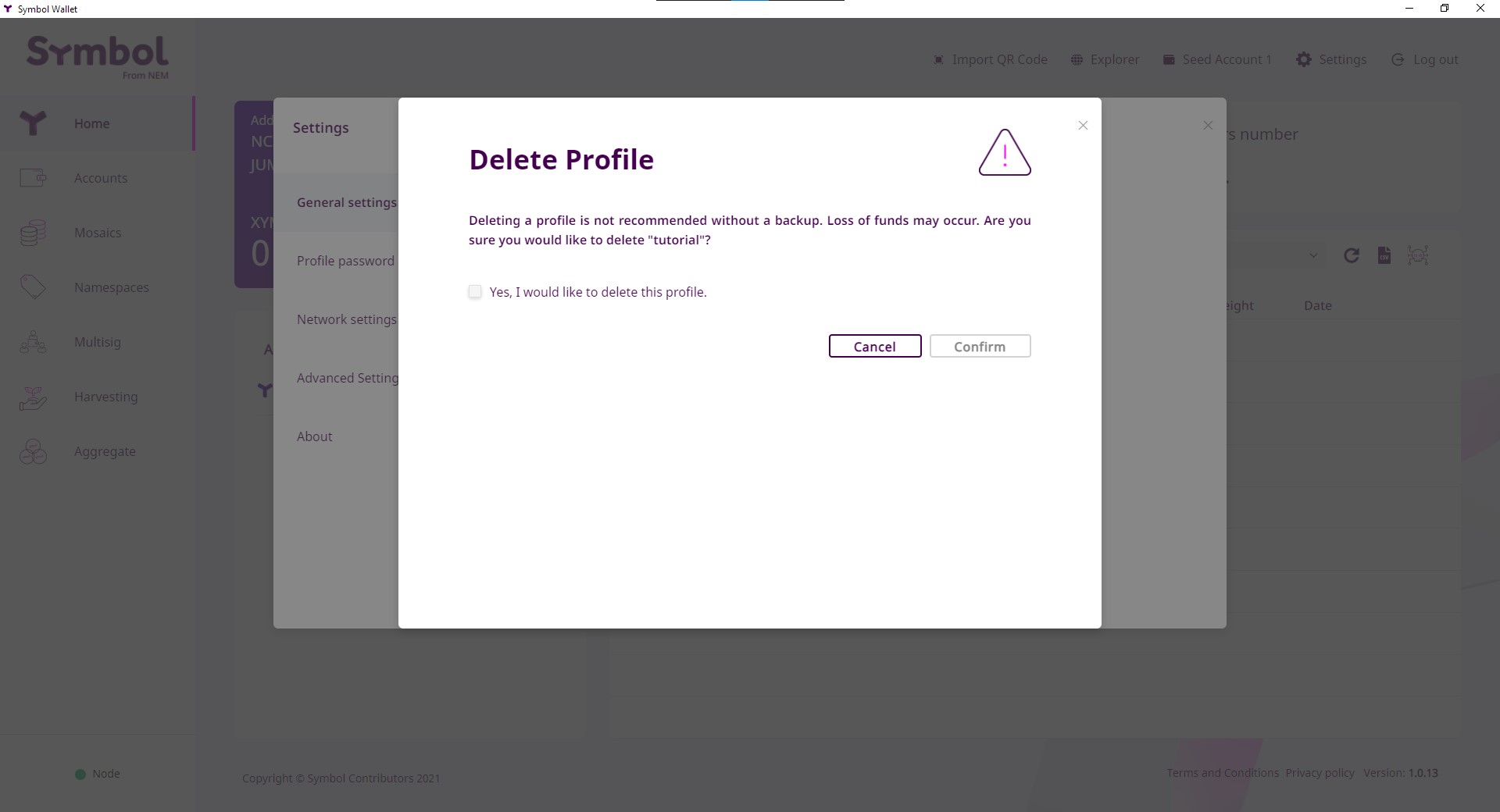Click the Import QR Code link
The height and width of the screenshot is (812, 1500).
990,60
